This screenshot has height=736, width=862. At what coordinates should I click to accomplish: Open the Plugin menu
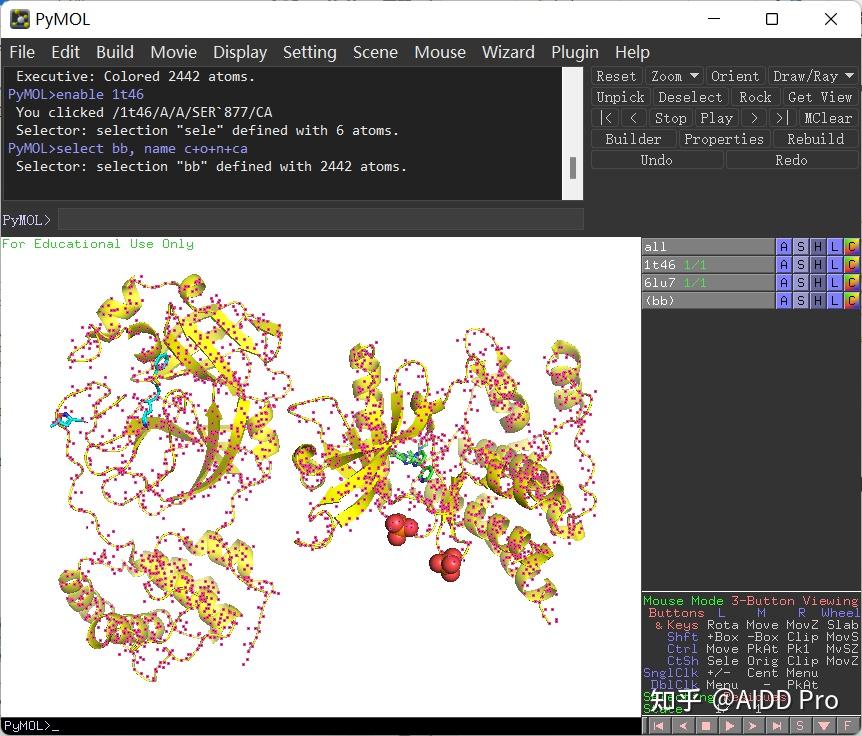click(x=574, y=52)
